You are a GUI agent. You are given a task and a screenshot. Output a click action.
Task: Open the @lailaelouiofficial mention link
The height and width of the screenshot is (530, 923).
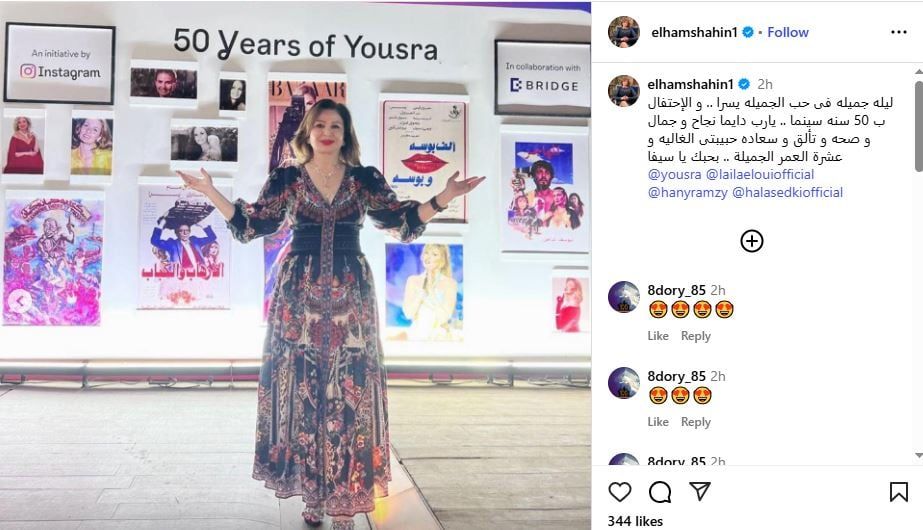coord(760,174)
